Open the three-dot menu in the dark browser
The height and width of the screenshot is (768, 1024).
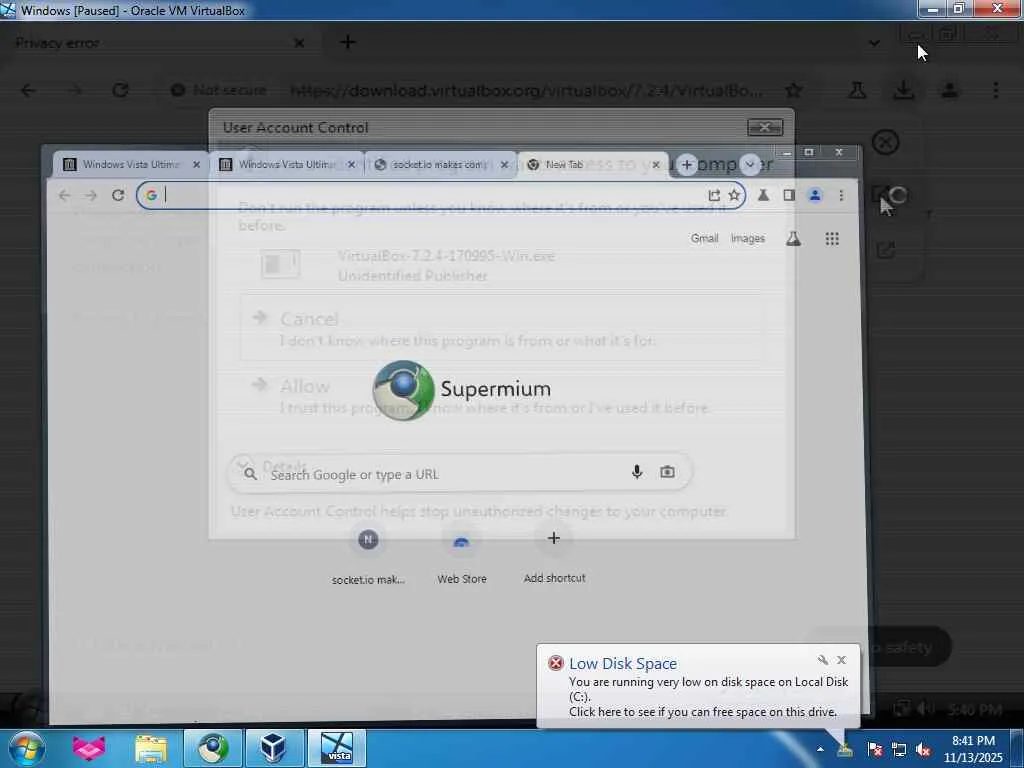995,90
